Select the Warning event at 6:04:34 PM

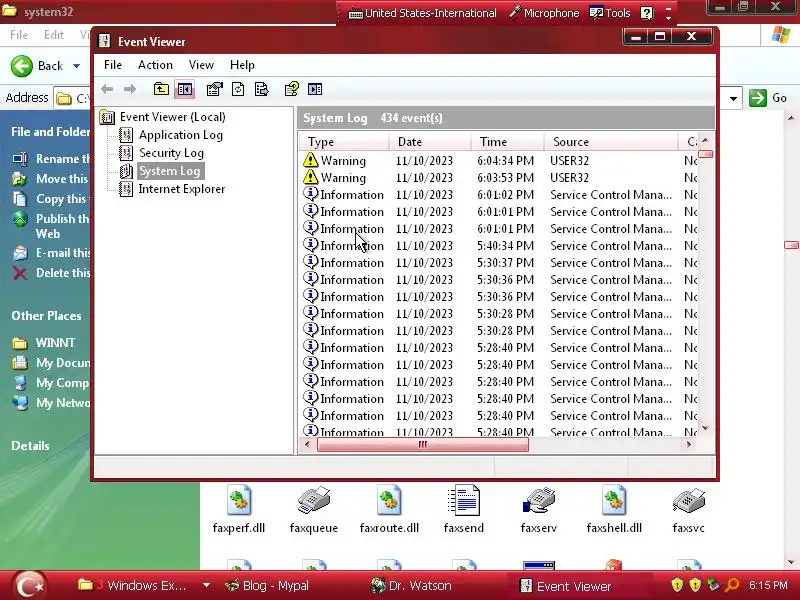(500, 161)
